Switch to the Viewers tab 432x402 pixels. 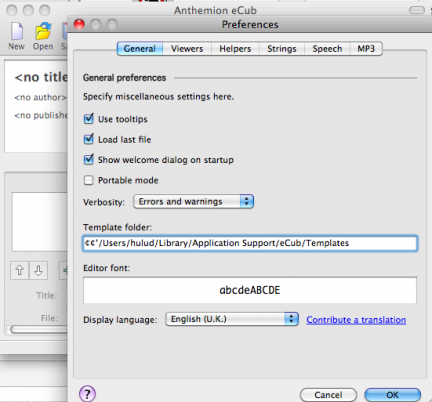coord(187,49)
